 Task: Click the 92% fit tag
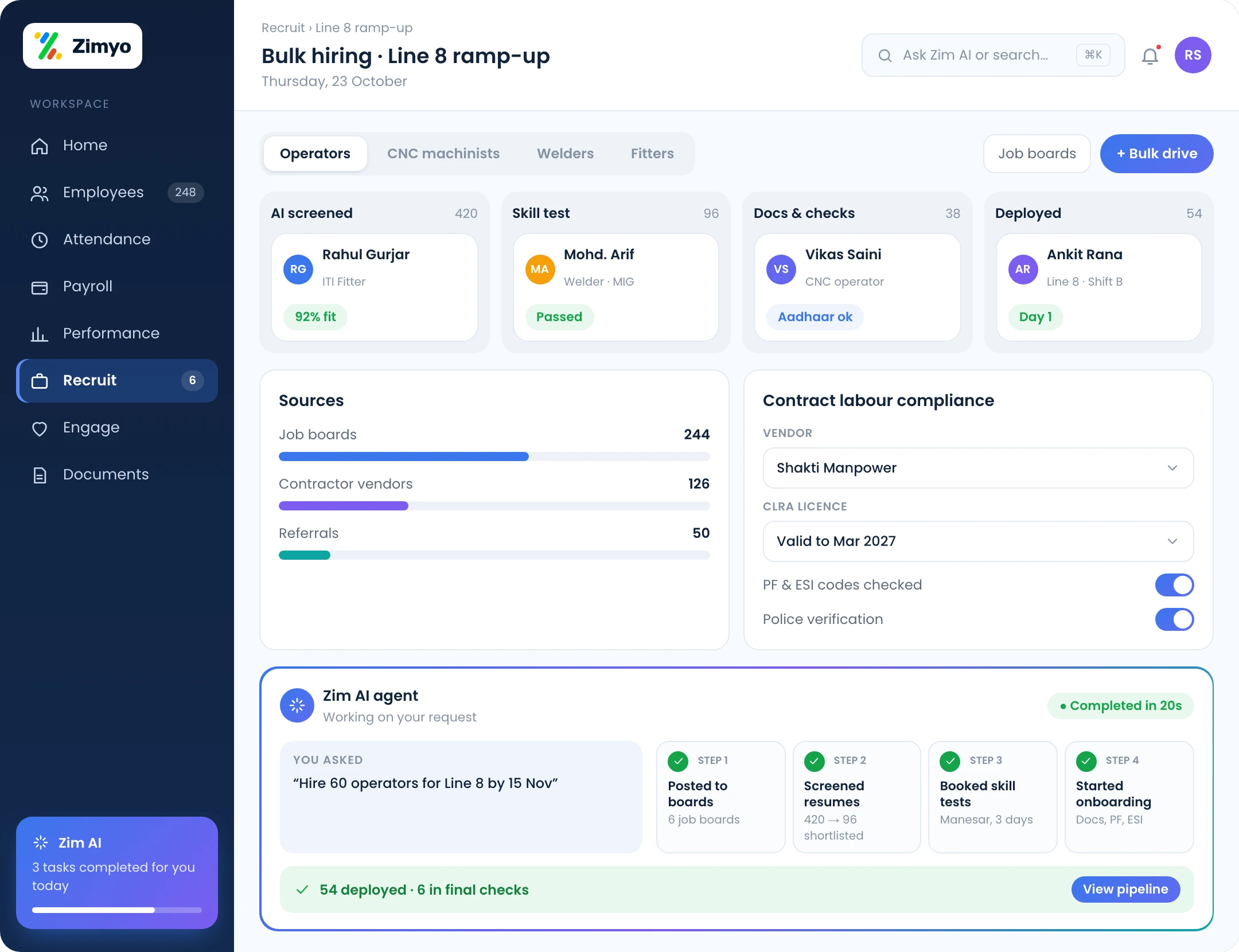pyautogui.click(x=315, y=317)
